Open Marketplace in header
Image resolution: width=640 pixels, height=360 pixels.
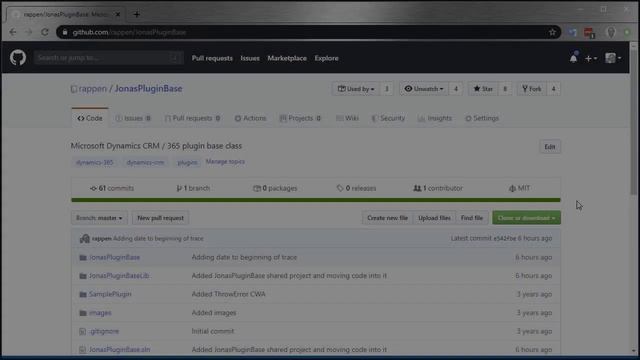pyautogui.click(x=287, y=58)
